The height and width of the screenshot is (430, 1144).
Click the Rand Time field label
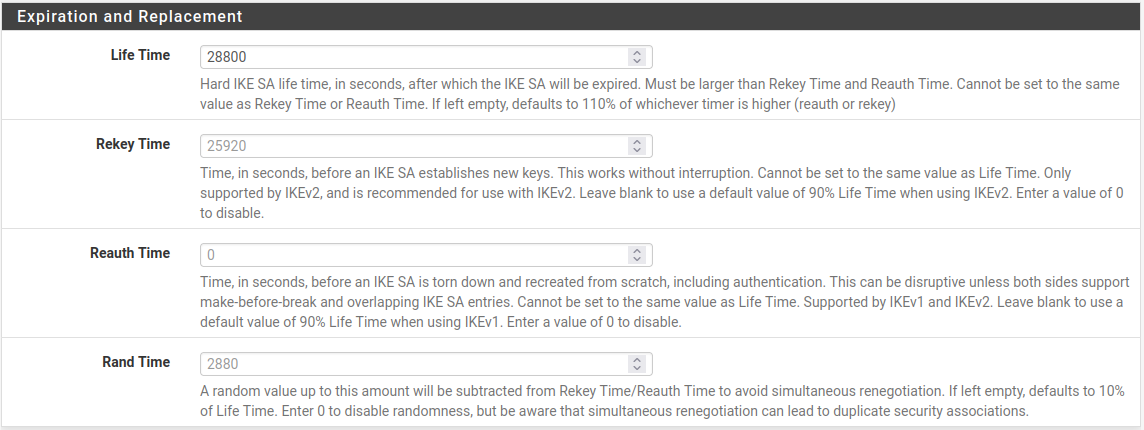point(136,362)
